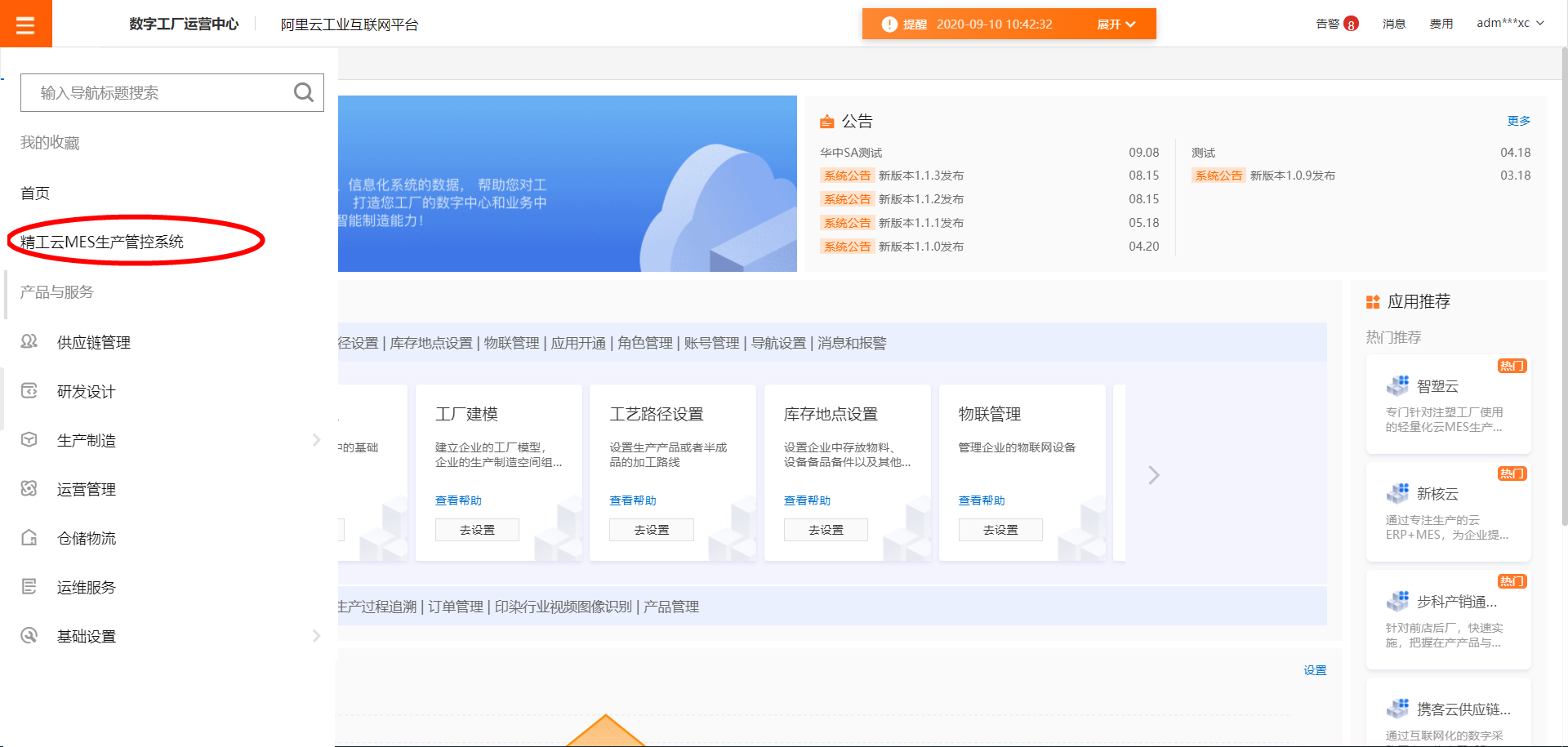The height and width of the screenshot is (747, 1568).
Task: Select 供应链管理 menu item
Action: point(94,343)
